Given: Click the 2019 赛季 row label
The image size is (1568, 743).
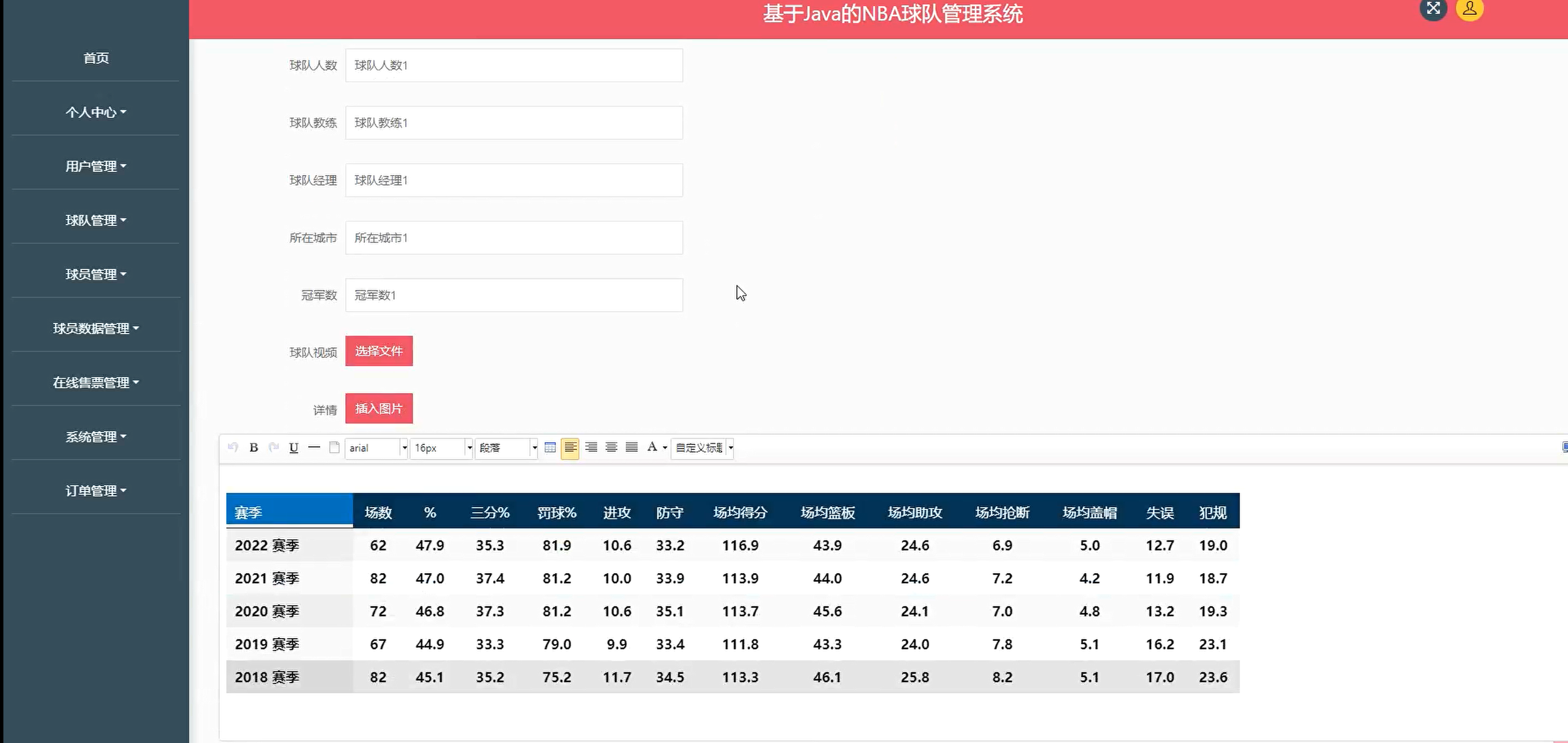Looking at the screenshot, I should [267, 644].
